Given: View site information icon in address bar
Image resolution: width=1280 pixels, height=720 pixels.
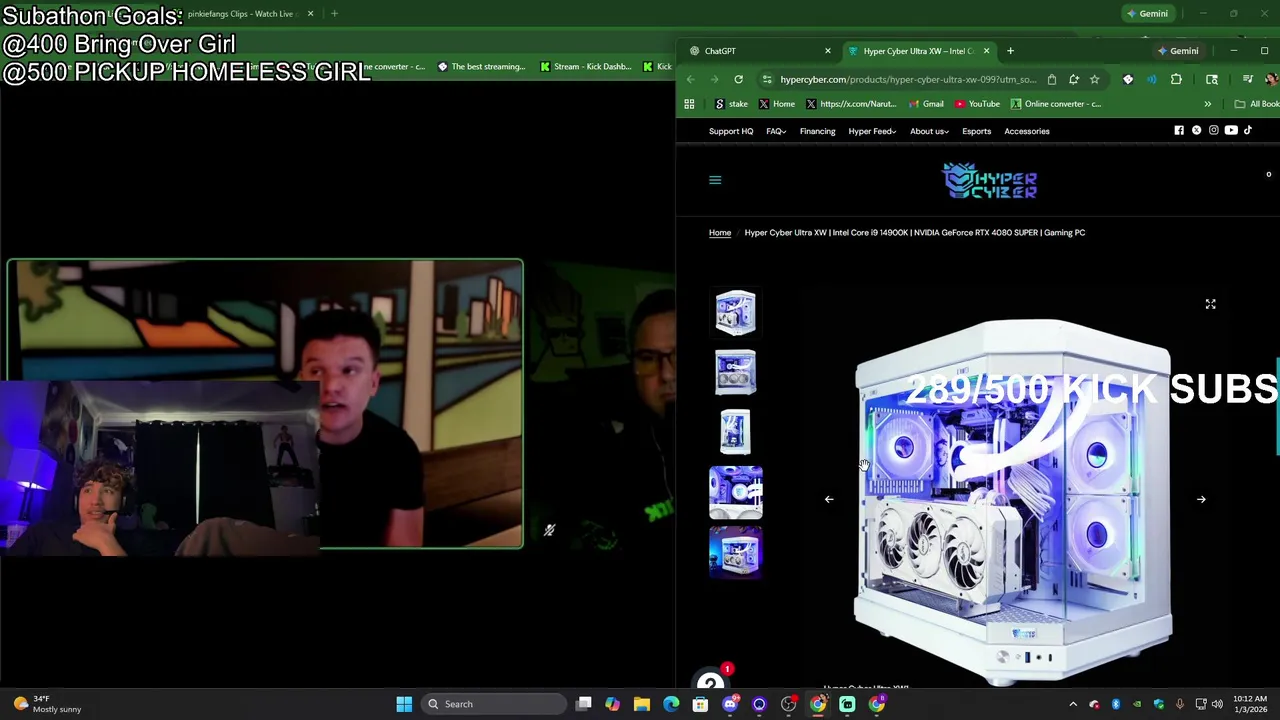Looking at the screenshot, I should click(767, 79).
